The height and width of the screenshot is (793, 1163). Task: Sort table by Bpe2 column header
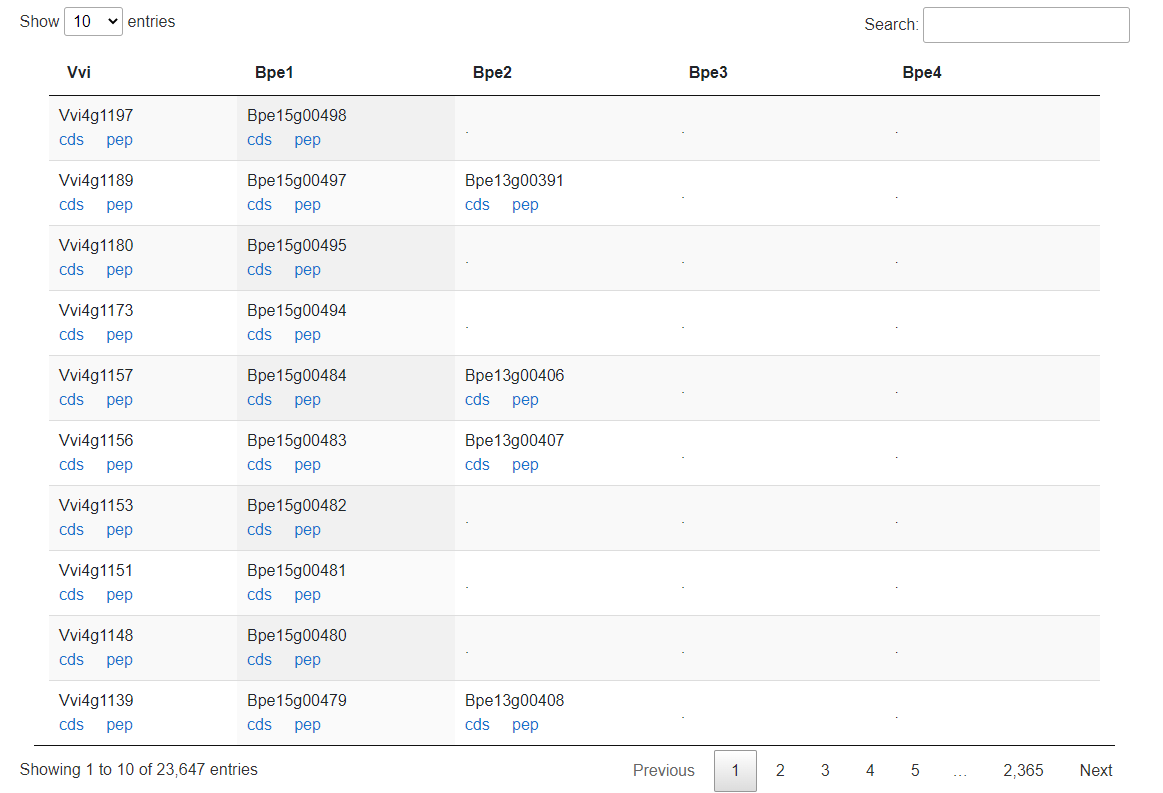[x=492, y=73]
